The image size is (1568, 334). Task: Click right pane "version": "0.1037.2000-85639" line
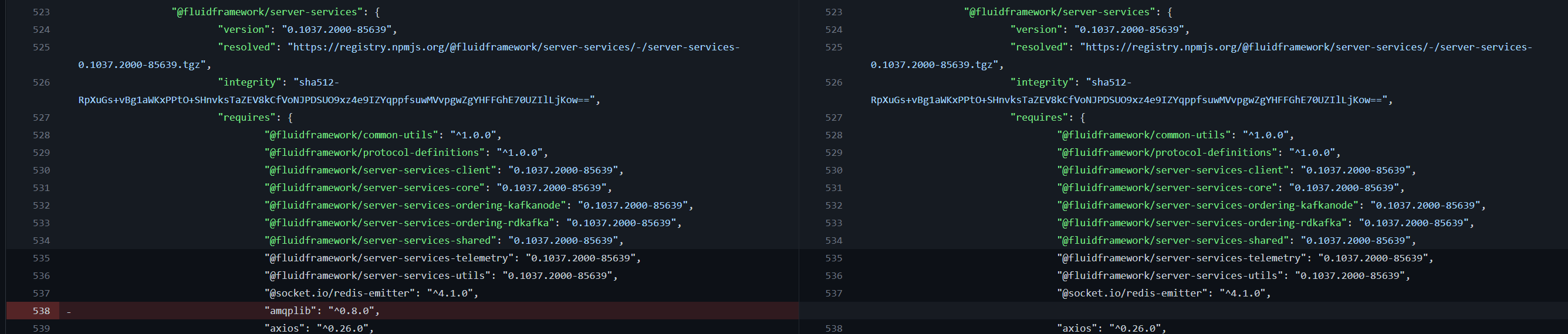point(1100,30)
